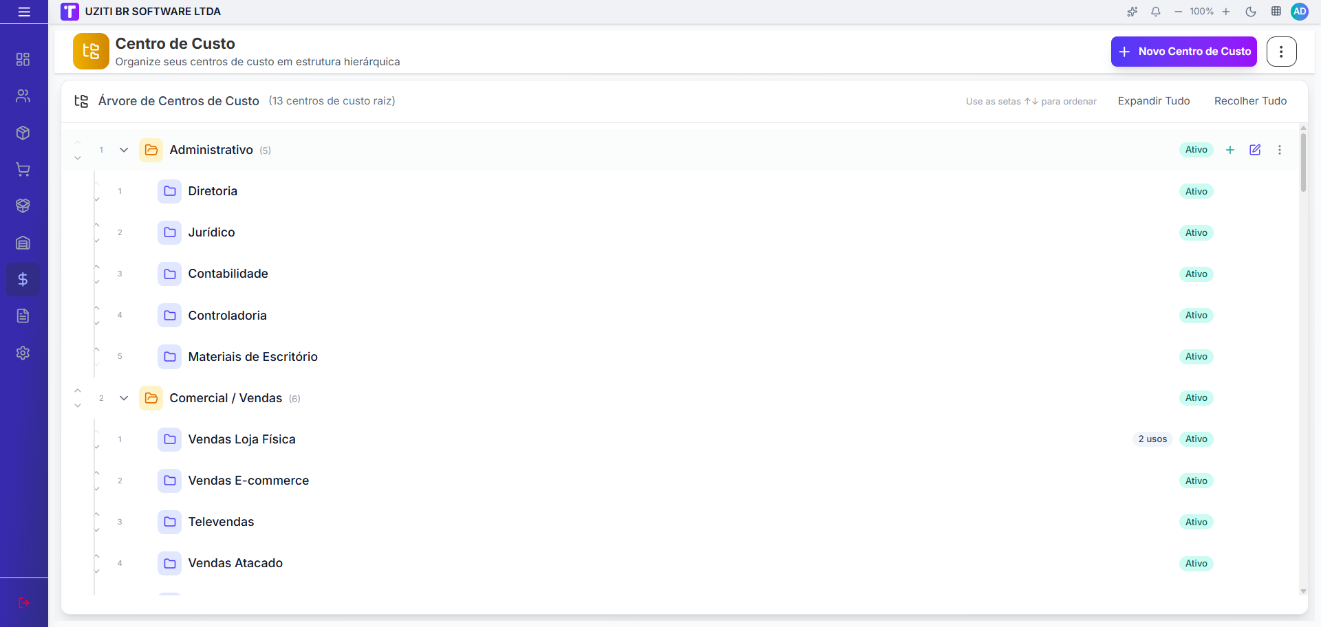The width and height of the screenshot is (1321, 627).
Task: Decrease zoom with the minus icon
Action: 1178,12
